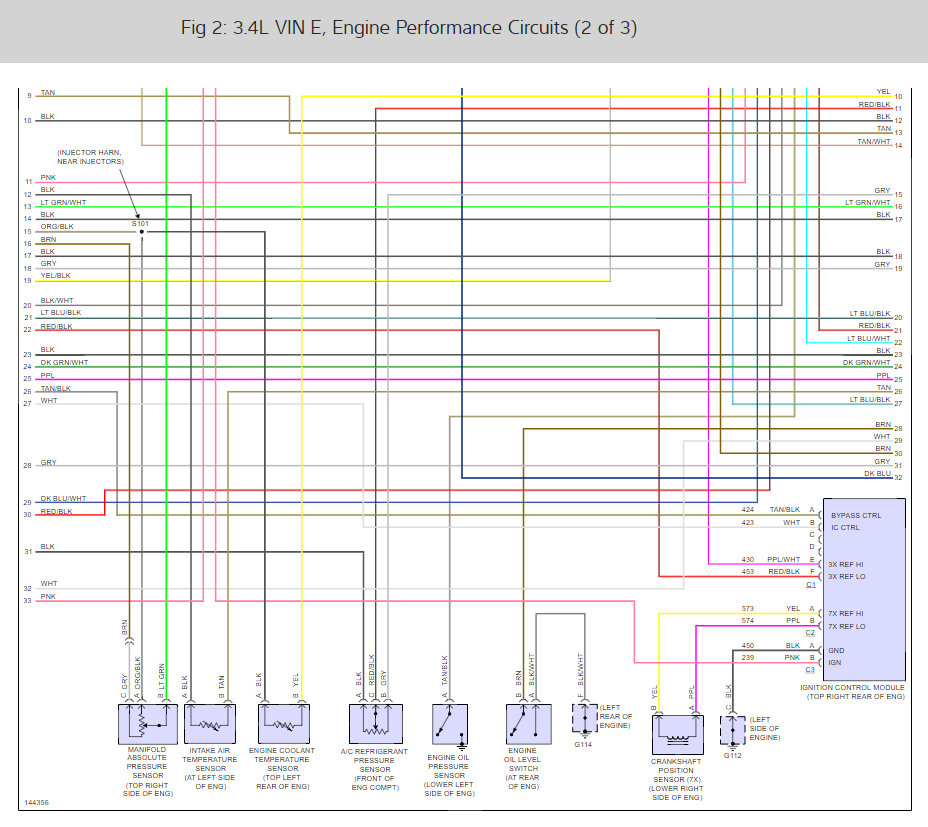Click the 'ORG/BLK' wire label on the left
The height and width of the screenshot is (827, 928).
pos(57,227)
